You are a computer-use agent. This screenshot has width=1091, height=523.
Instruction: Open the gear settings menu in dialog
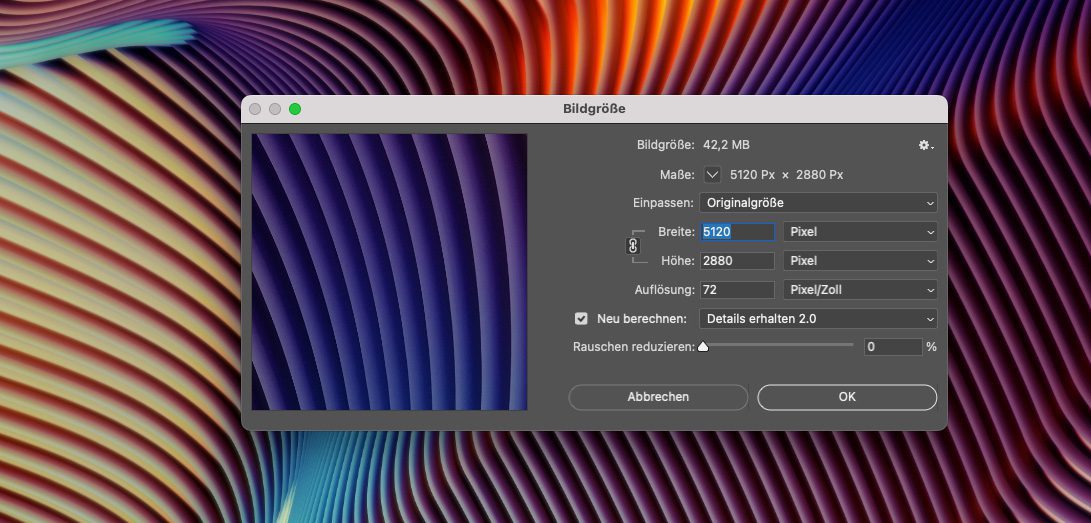(x=926, y=146)
